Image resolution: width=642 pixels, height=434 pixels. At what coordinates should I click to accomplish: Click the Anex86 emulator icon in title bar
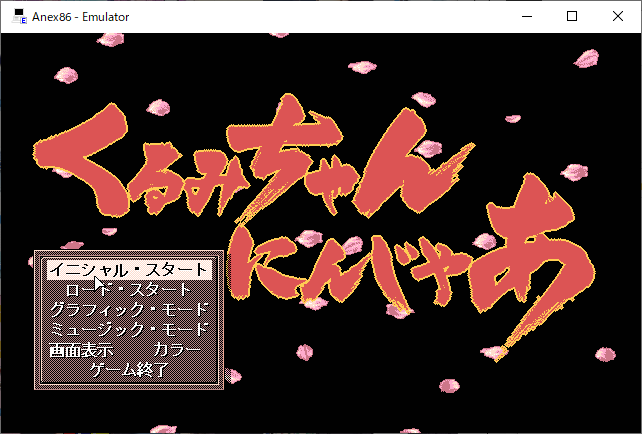click(x=19, y=16)
